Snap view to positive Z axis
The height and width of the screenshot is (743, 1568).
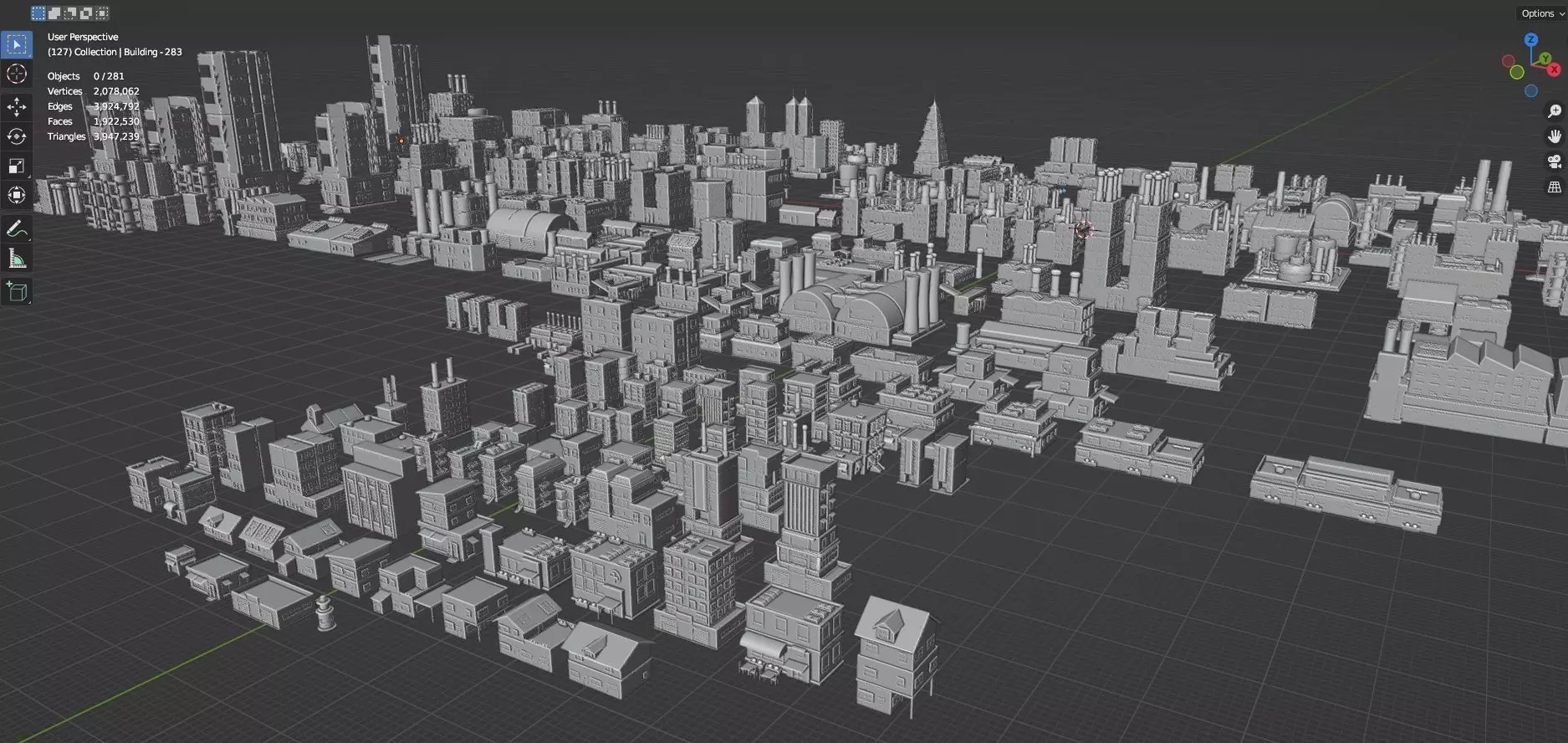coord(1531,39)
